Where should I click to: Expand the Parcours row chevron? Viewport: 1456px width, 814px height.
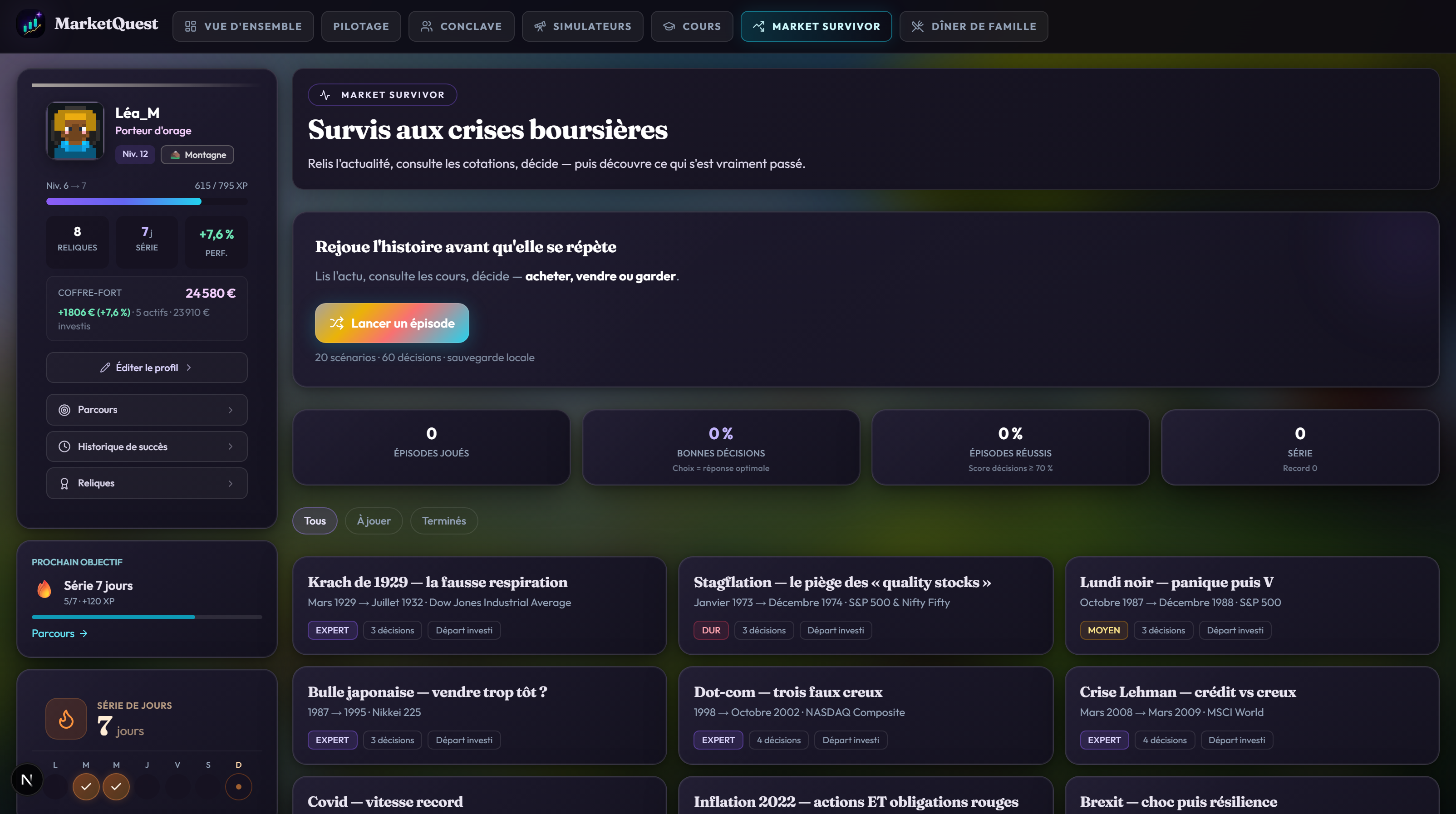(x=231, y=410)
